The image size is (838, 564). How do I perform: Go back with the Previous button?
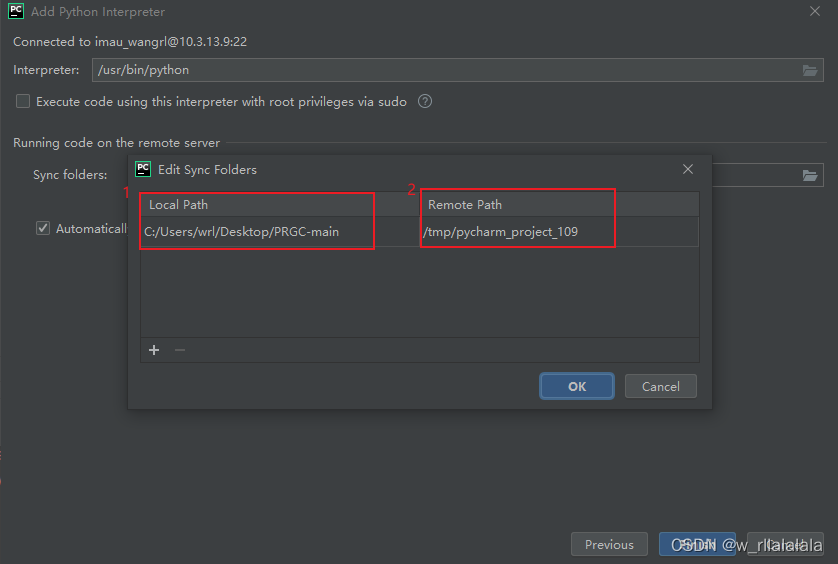click(x=609, y=544)
